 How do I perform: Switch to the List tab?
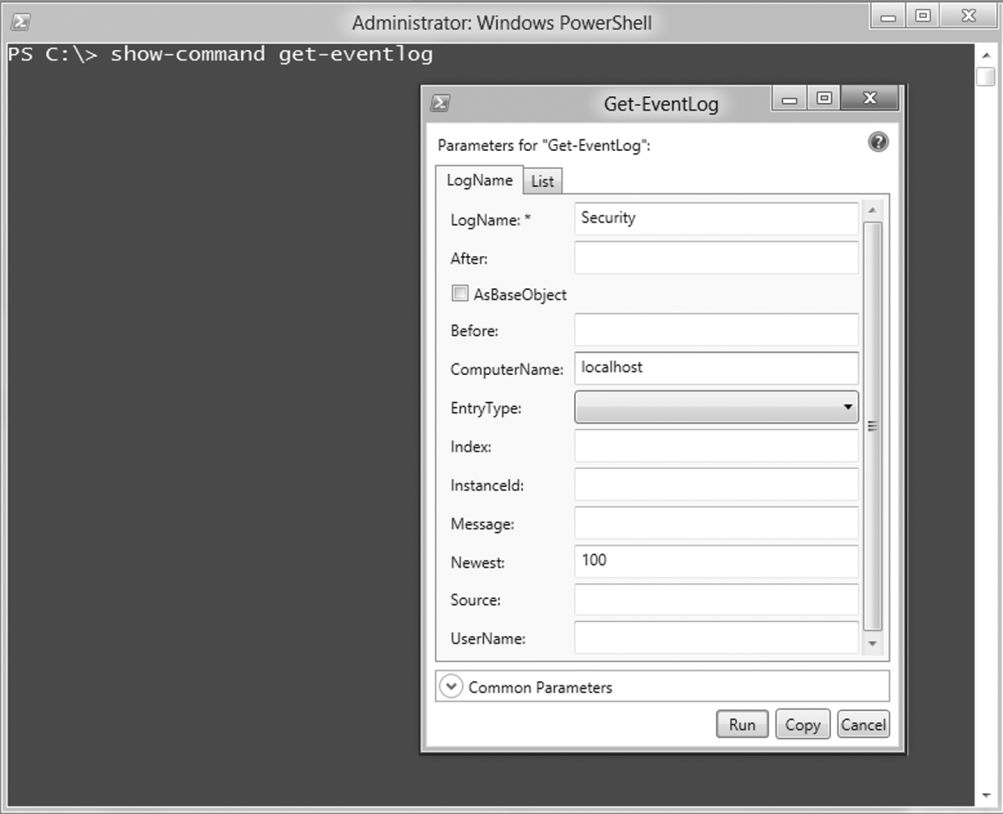click(x=542, y=181)
